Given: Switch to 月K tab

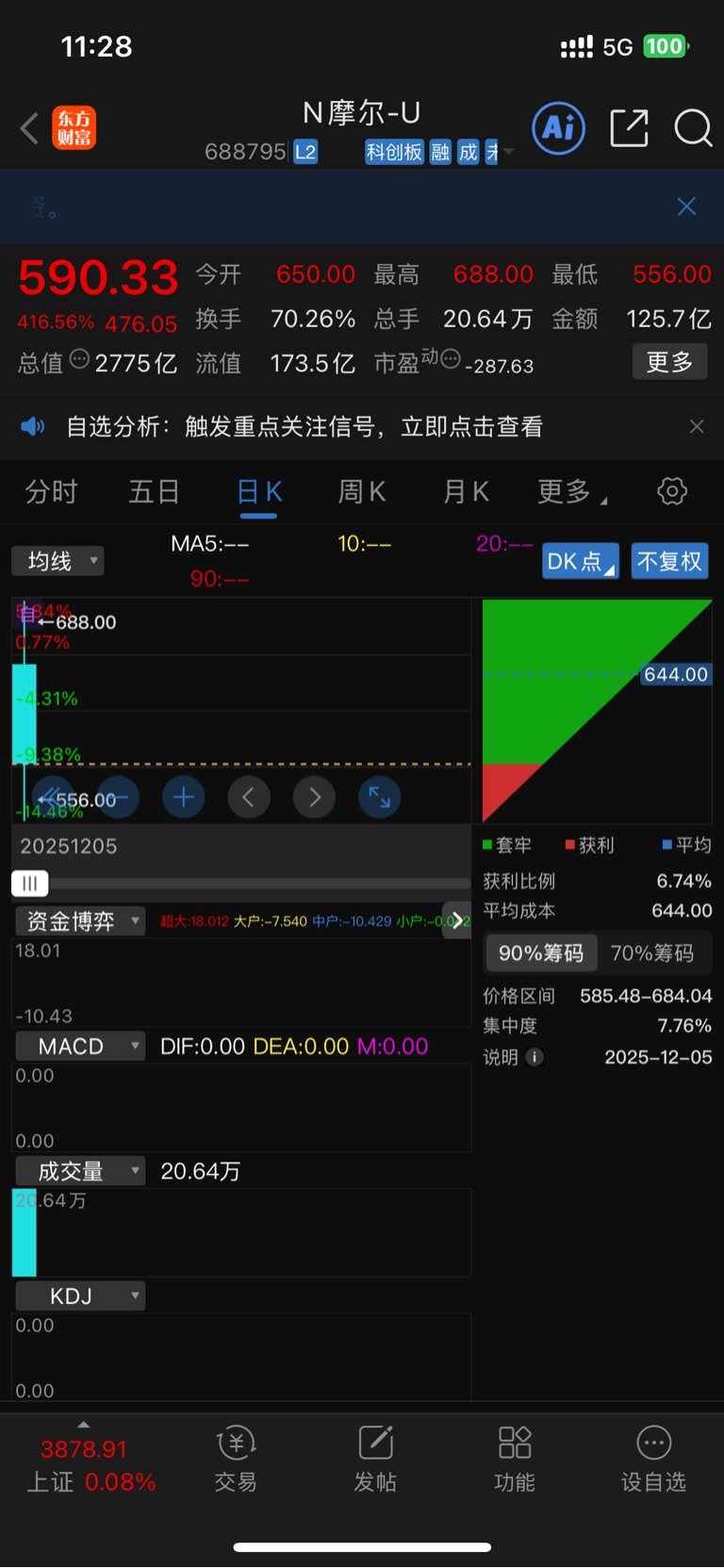Looking at the screenshot, I should click(466, 491).
